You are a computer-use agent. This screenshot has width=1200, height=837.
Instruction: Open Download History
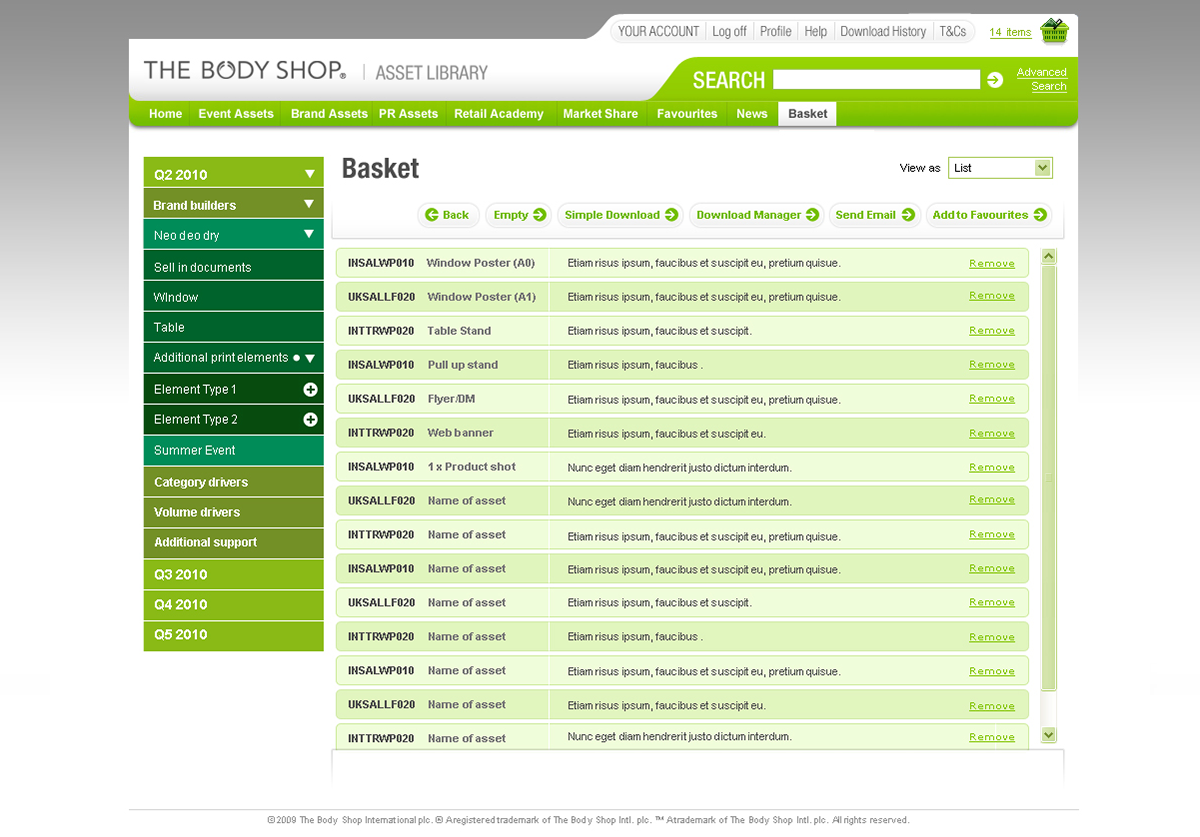[x=883, y=31]
